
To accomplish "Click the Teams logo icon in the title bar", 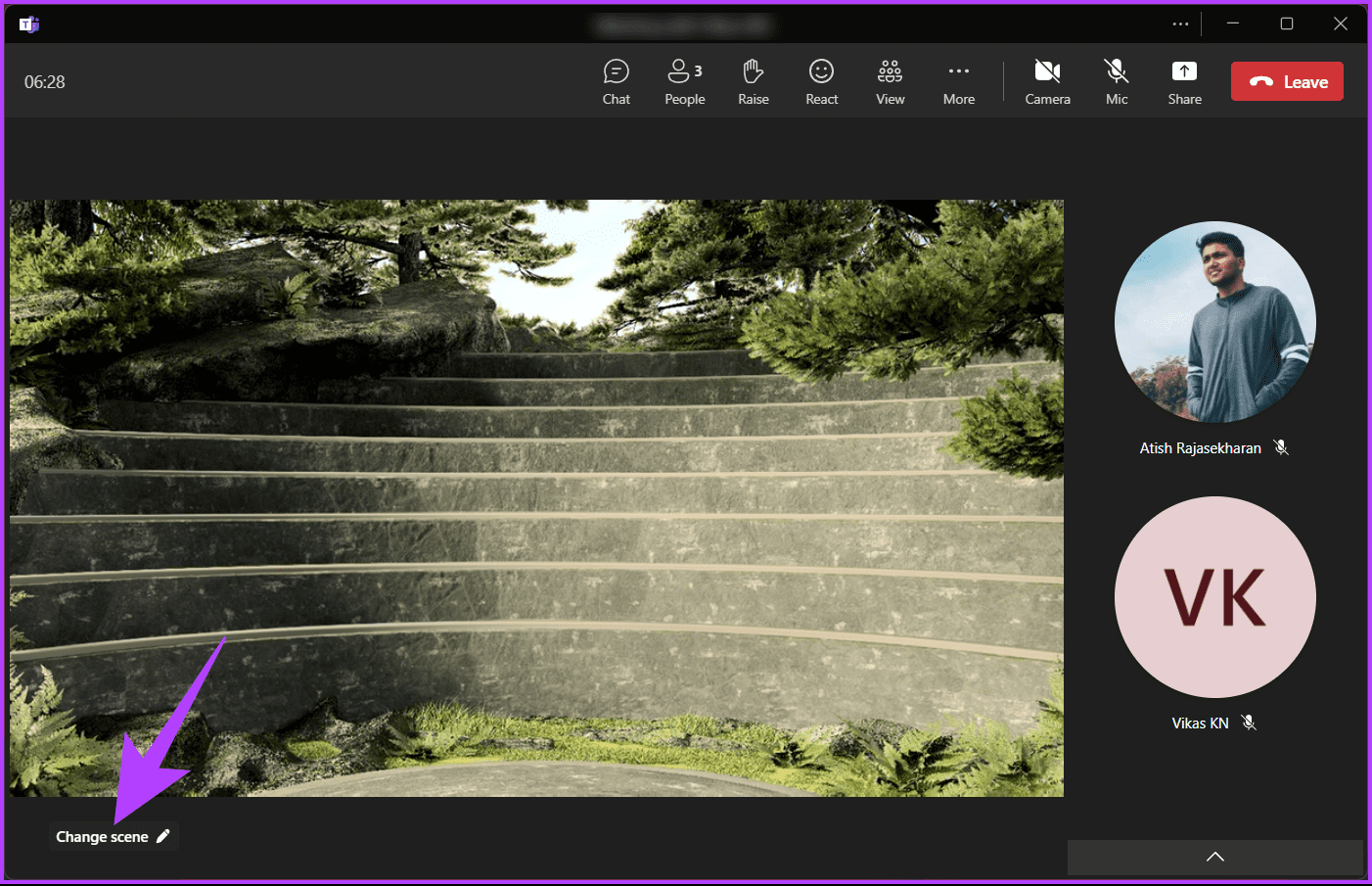I will click(29, 24).
